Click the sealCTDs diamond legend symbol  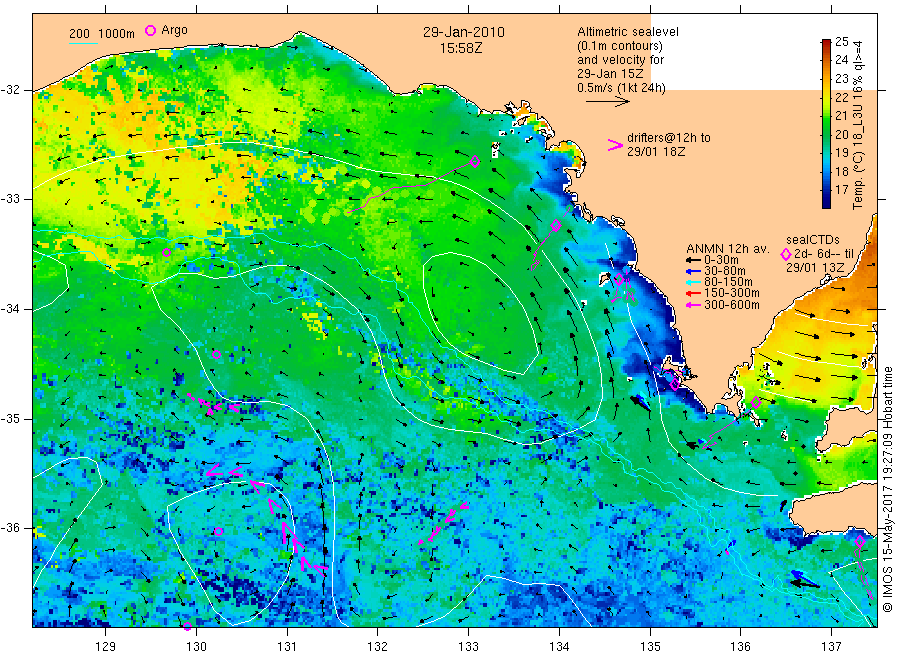(x=786, y=254)
